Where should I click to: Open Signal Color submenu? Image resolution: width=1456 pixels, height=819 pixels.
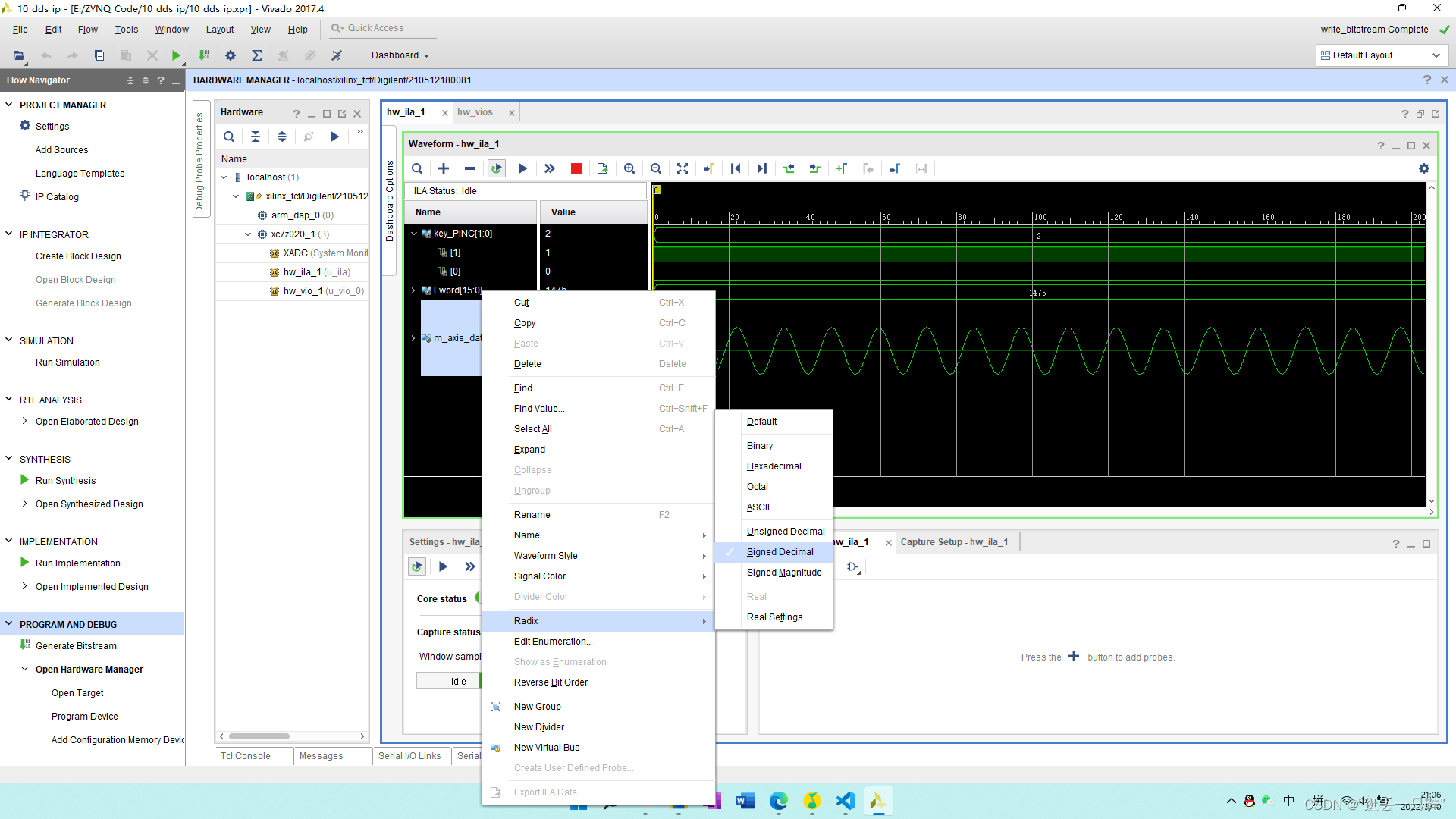click(540, 576)
